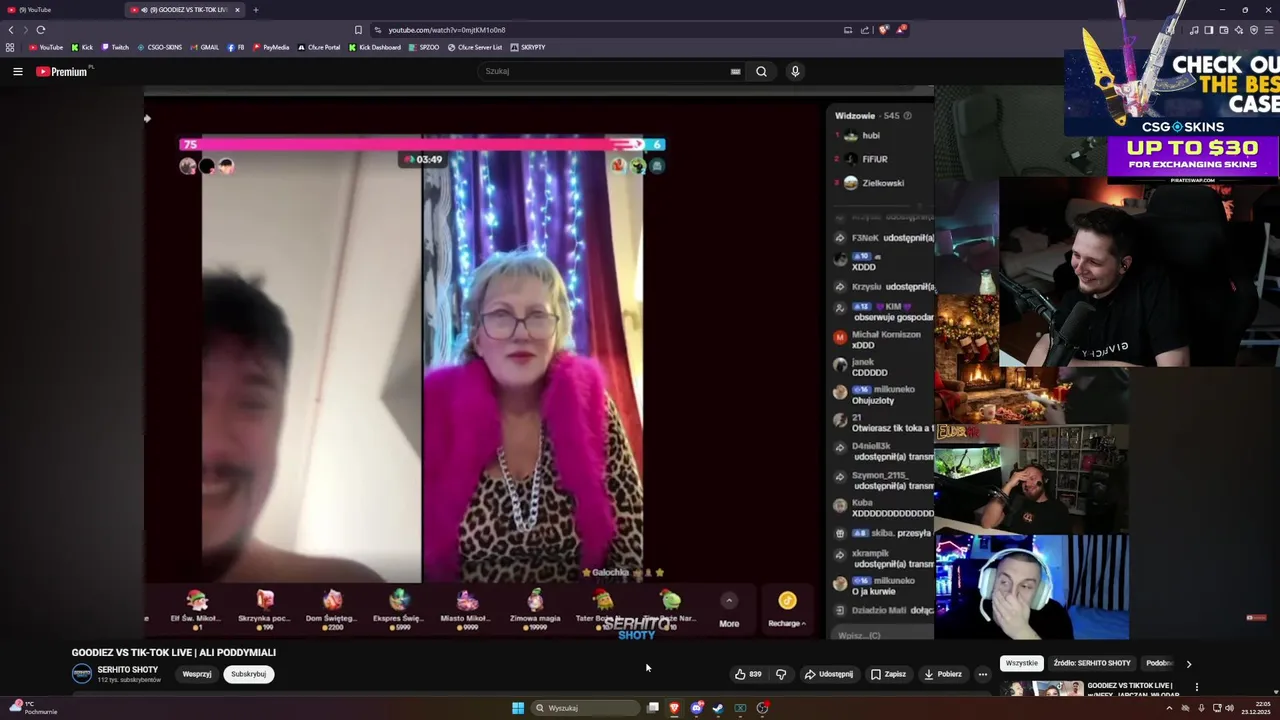The height and width of the screenshot is (720, 1280).
Task: Click the Recharge coin button
Action: click(x=787, y=608)
